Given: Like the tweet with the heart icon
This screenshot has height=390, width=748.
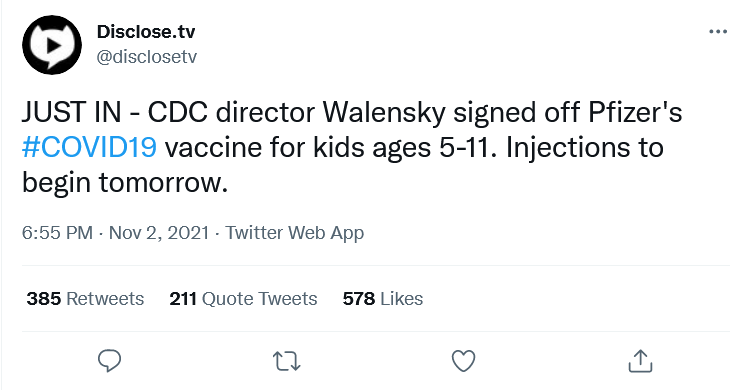Looking at the screenshot, I should pos(463,361).
